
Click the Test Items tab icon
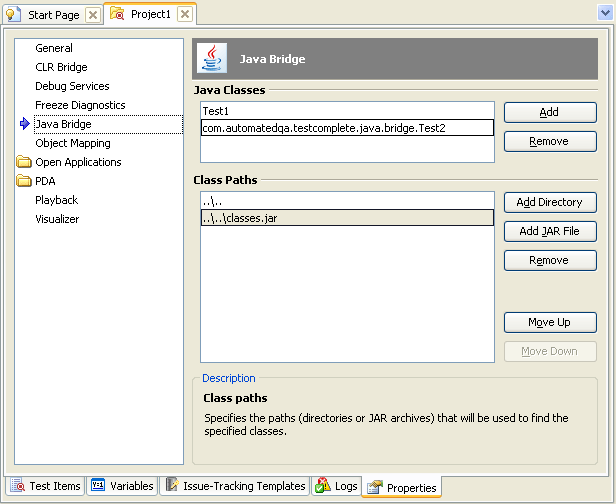click(x=17, y=486)
